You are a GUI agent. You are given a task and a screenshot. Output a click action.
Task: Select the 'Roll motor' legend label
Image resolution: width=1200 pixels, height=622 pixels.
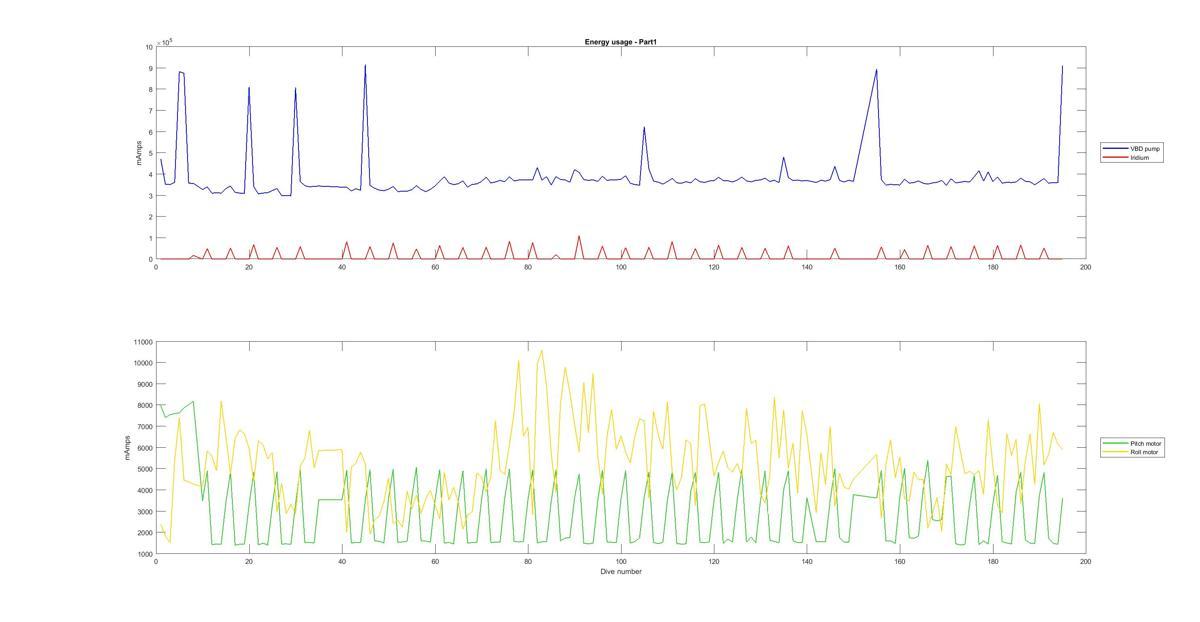1145,452
